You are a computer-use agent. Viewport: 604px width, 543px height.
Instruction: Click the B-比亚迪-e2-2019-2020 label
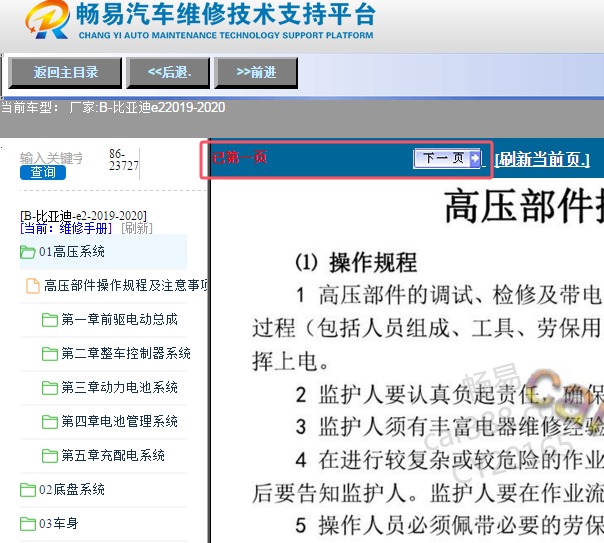[83, 216]
